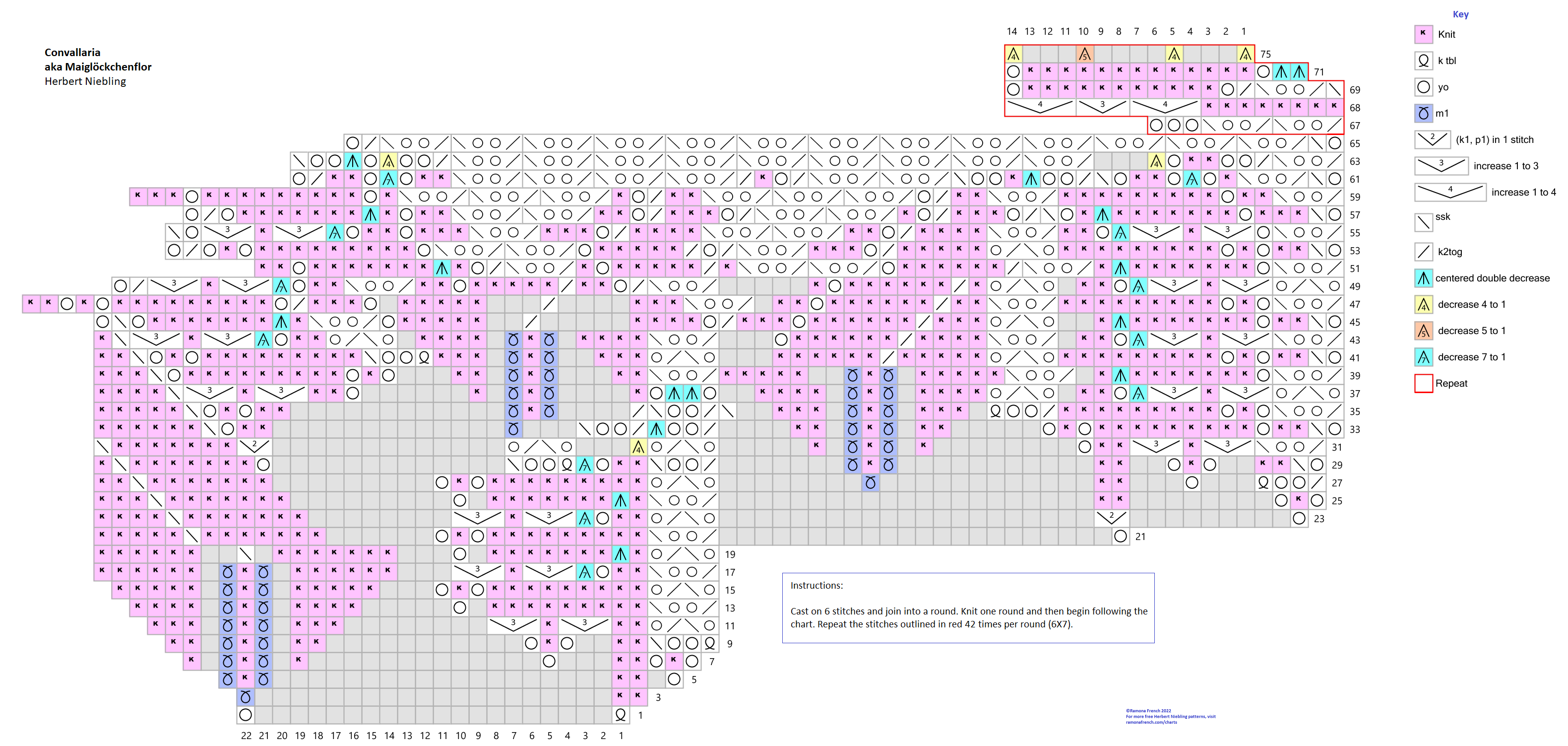The image size is (1568, 746).
Task: Click the red Repeat box in the key
Action: click(x=1423, y=383)
